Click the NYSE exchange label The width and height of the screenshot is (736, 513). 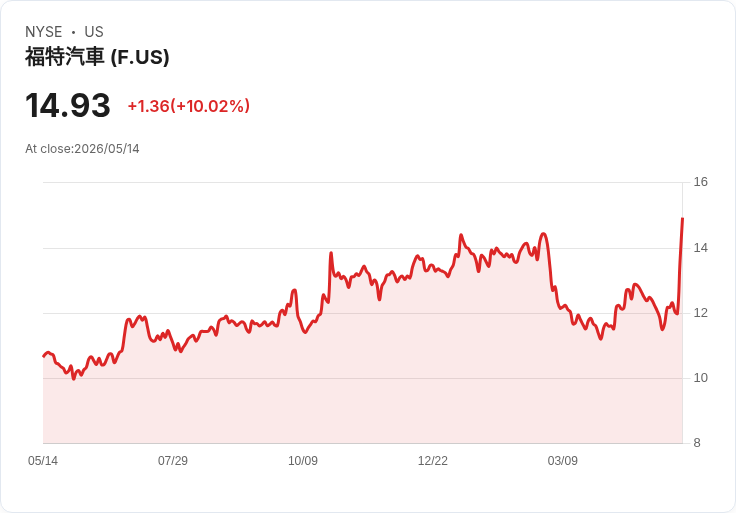44,31
